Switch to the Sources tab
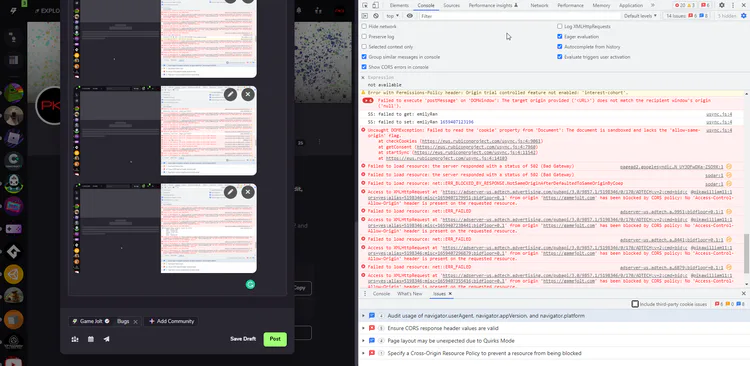Viewport: 750px width, 366px height. (x=451, y=5)
